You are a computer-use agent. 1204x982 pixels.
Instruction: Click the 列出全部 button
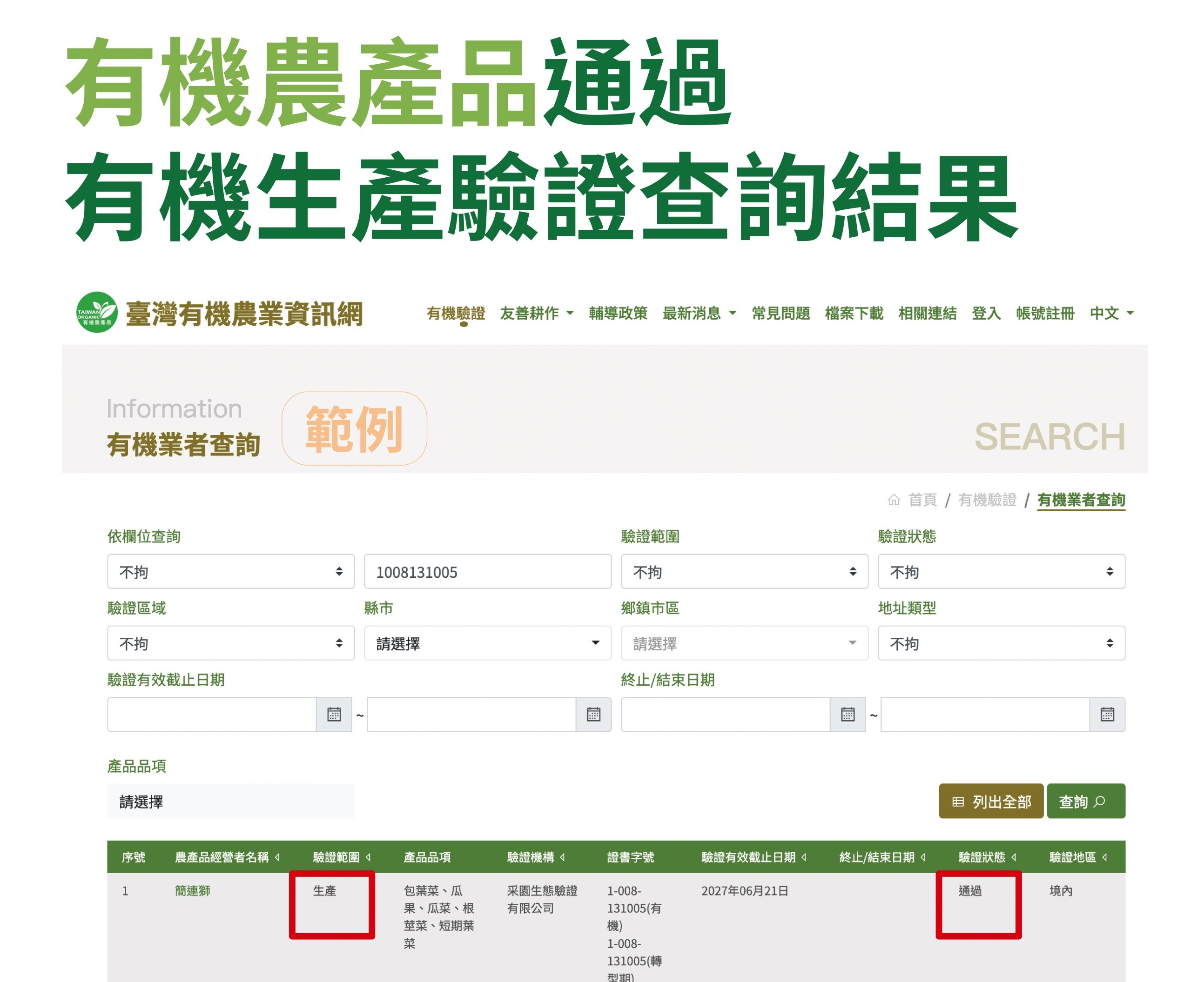pyautogui.click(x=991, y=801)
